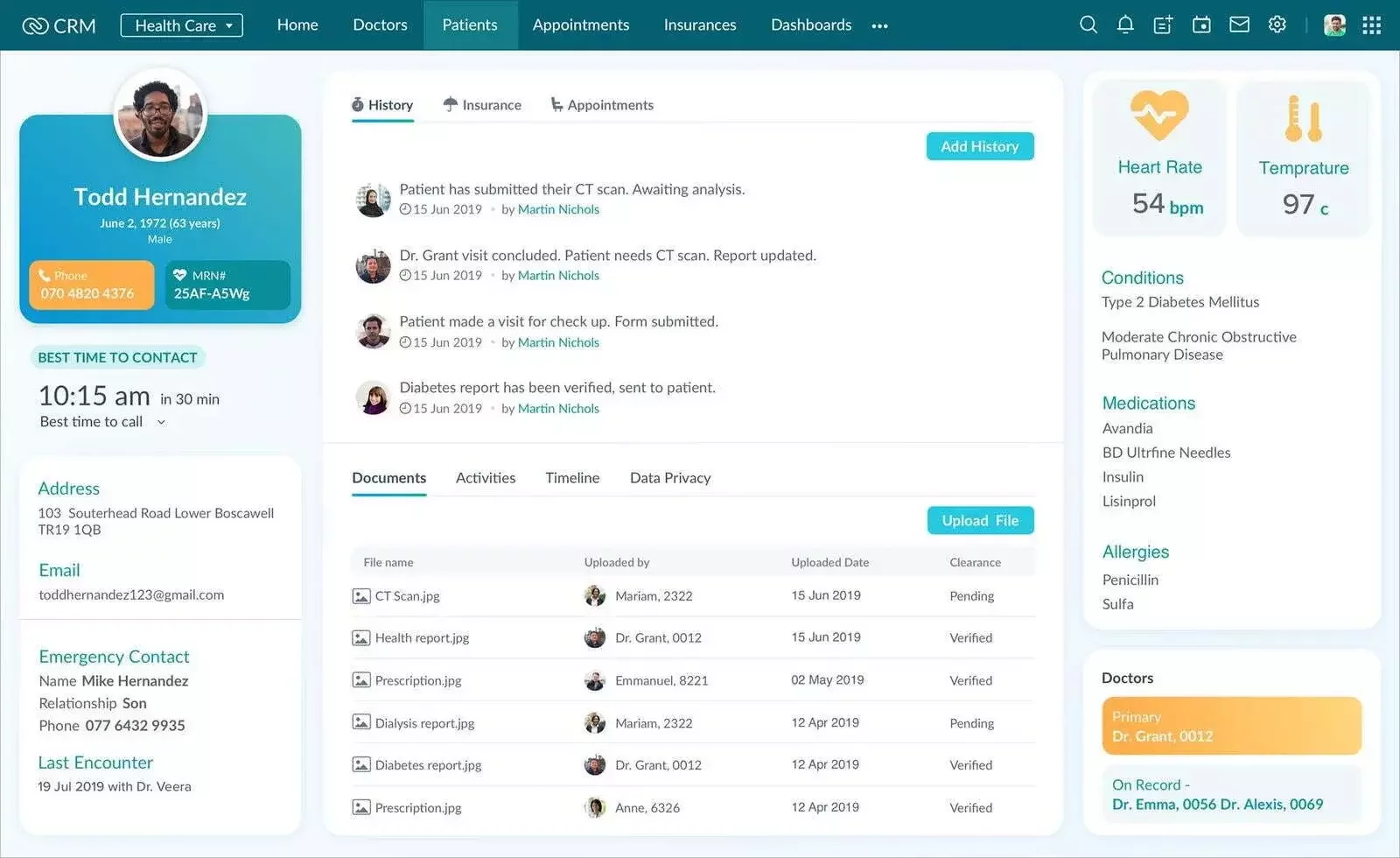Click the CRM logo
The width and height of the screenshot is (1400, 858).
point(59,25)
